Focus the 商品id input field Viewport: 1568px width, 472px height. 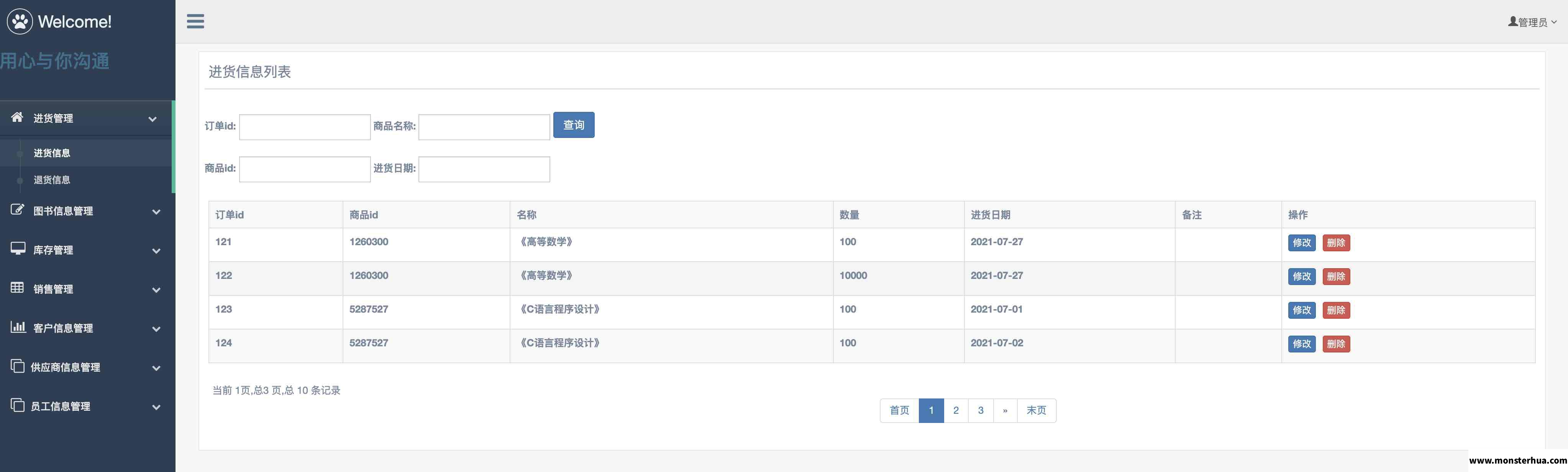[x=305, y=169]
